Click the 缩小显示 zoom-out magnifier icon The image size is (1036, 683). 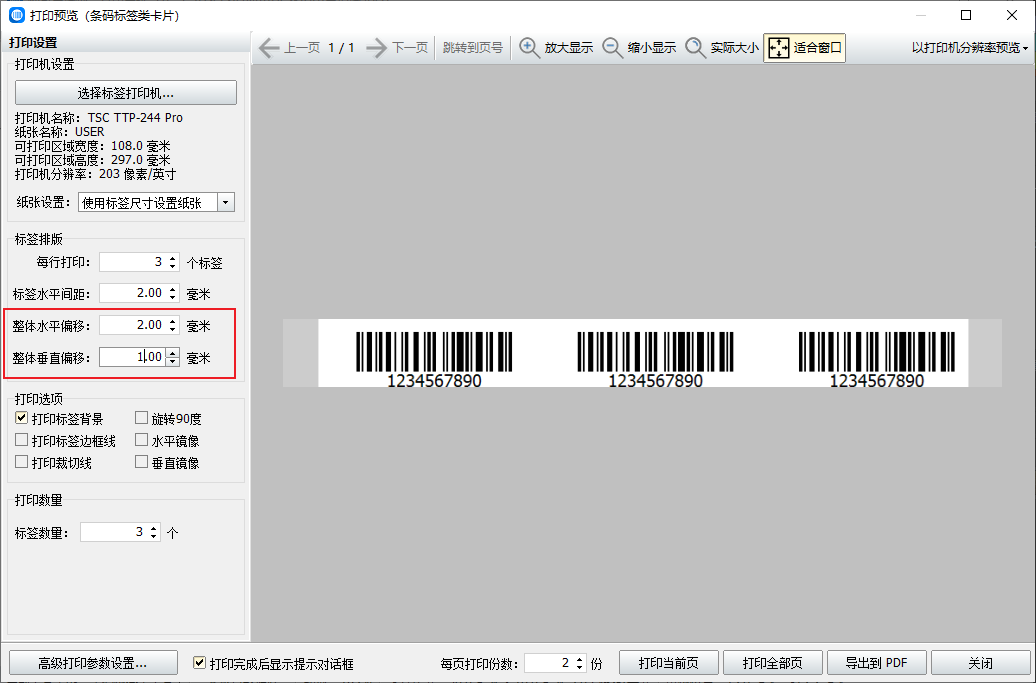[x=612, y=48]
